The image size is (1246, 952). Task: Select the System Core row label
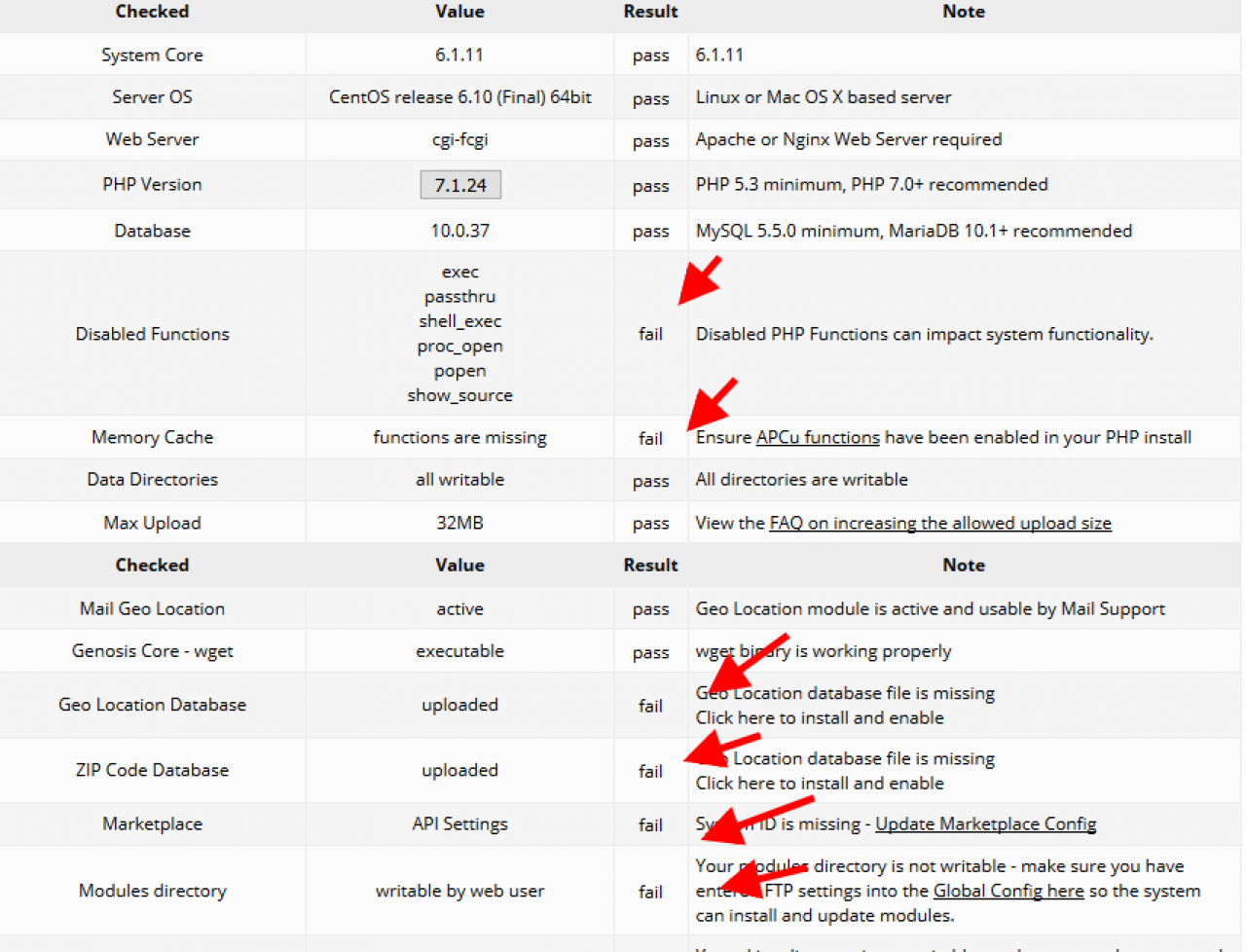[x=152, y=55]
